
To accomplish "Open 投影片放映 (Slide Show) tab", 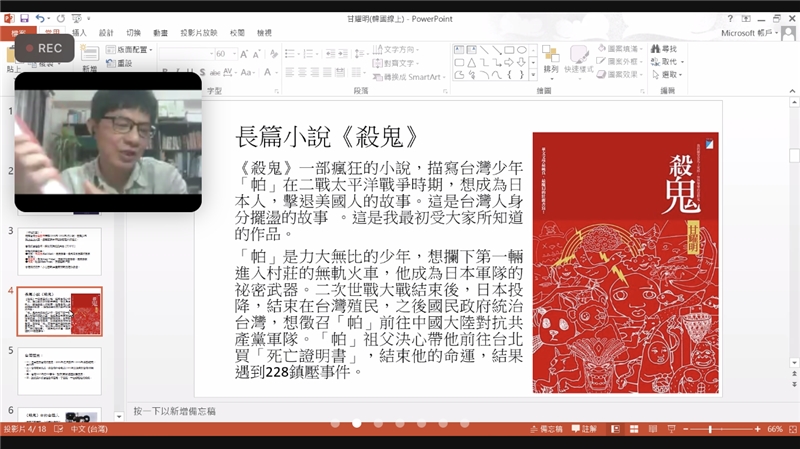I will click(x=199, y=33).
